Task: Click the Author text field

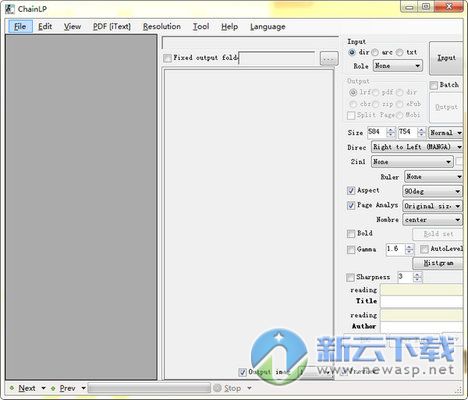Action: pos(422,327)
